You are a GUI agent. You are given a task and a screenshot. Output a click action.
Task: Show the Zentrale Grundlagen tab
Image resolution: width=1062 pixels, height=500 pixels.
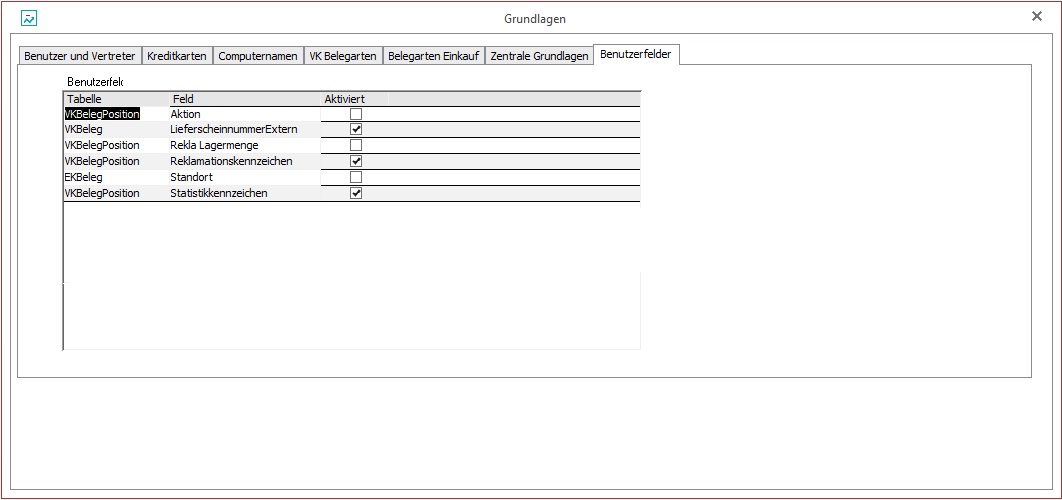[x=539, y=56]
